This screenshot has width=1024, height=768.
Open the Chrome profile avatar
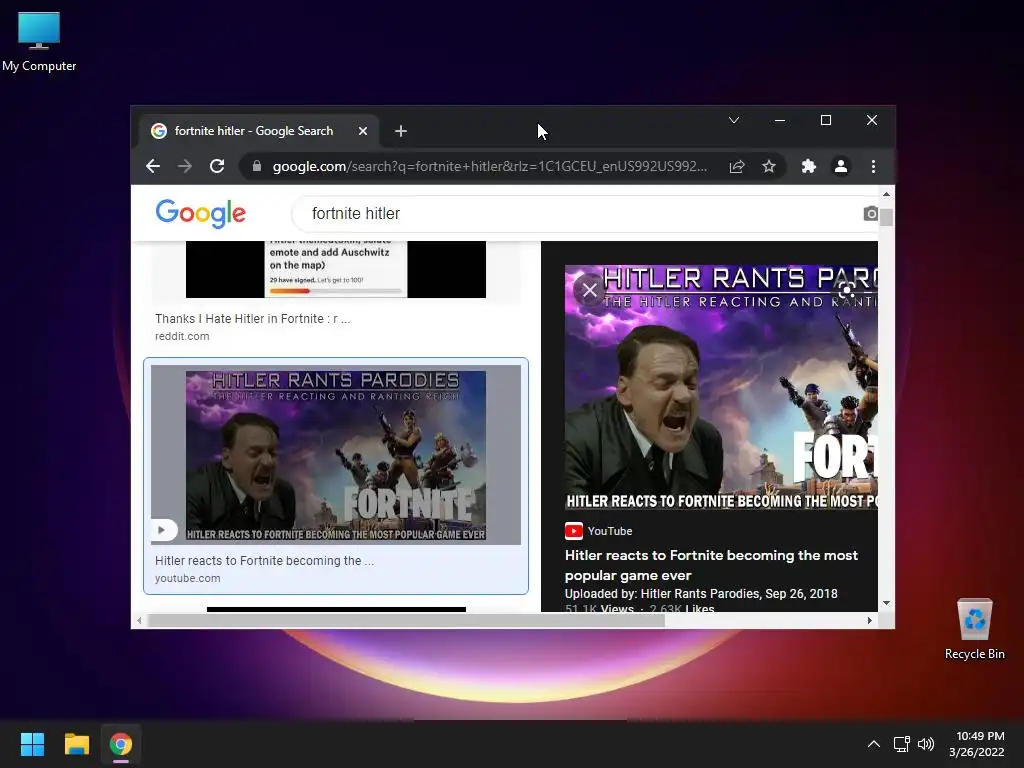[x=841, y=167]
